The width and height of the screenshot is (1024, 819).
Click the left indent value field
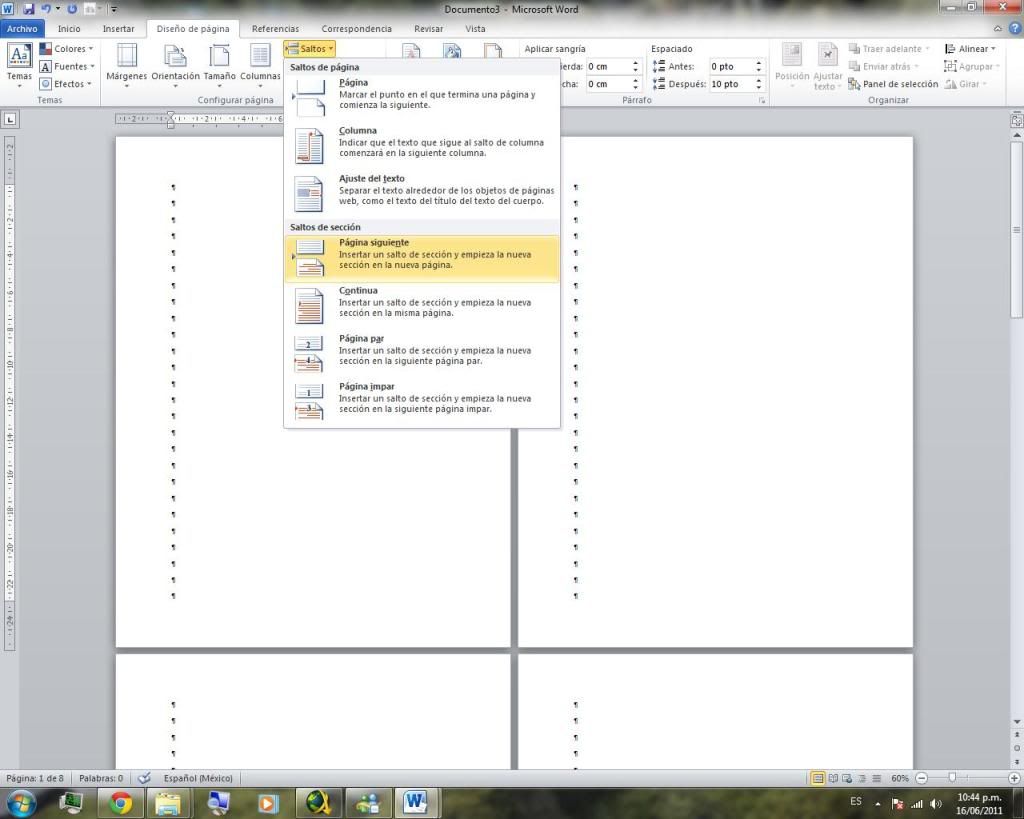pyautogui.click(x=608, y=67)
